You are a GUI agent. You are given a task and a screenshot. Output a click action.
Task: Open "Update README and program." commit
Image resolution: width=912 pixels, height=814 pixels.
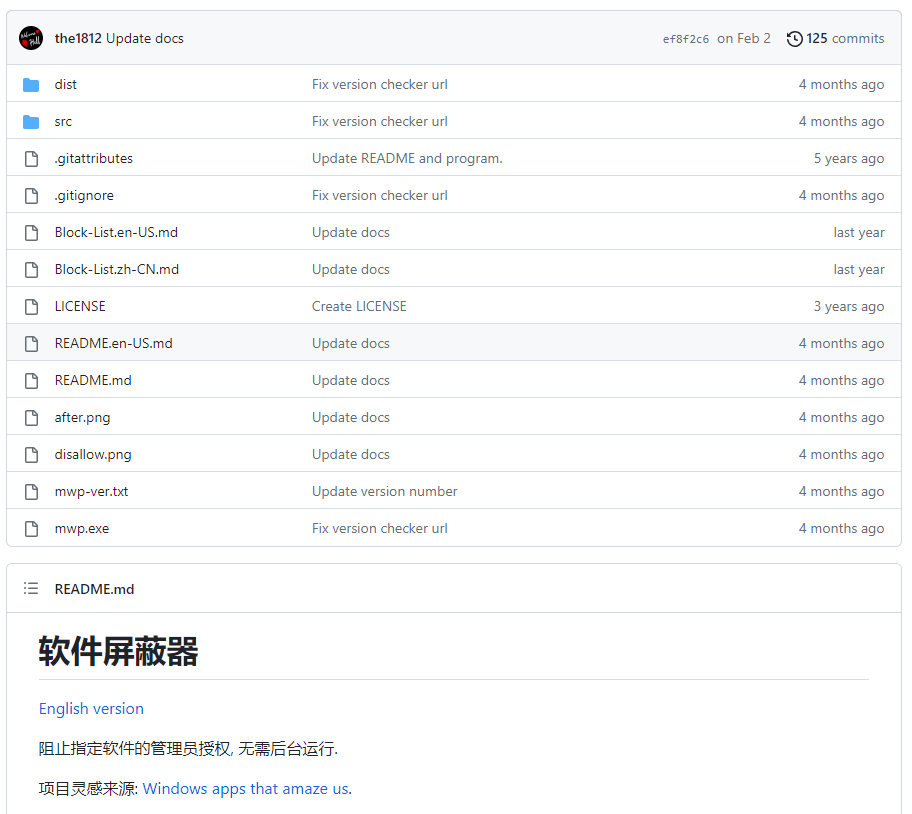pos(407,159)
